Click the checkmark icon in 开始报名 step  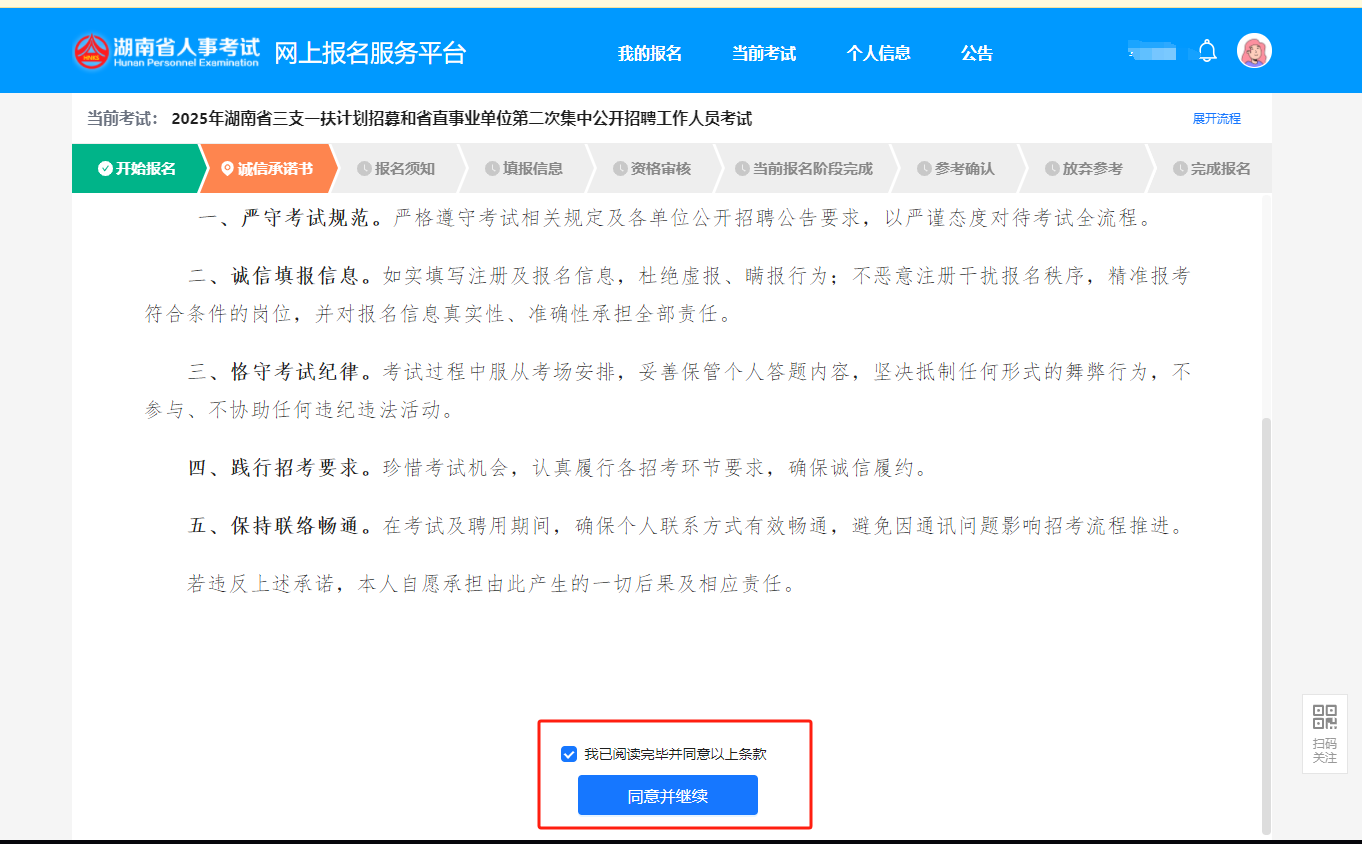[105, 169]
